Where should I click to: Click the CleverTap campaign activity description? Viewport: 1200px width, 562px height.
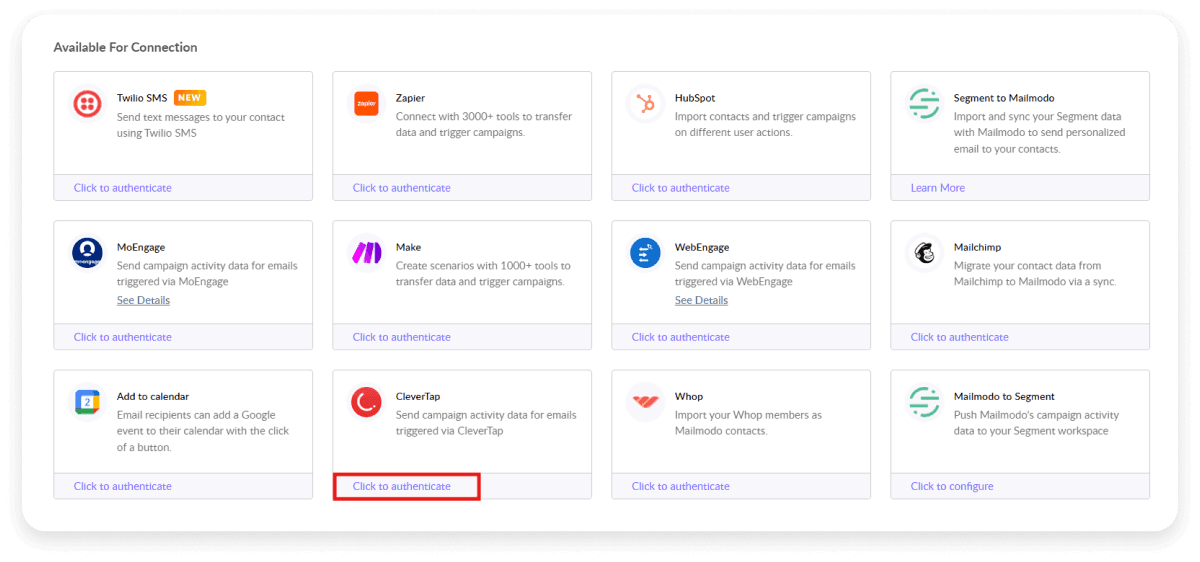coord(486,423)
